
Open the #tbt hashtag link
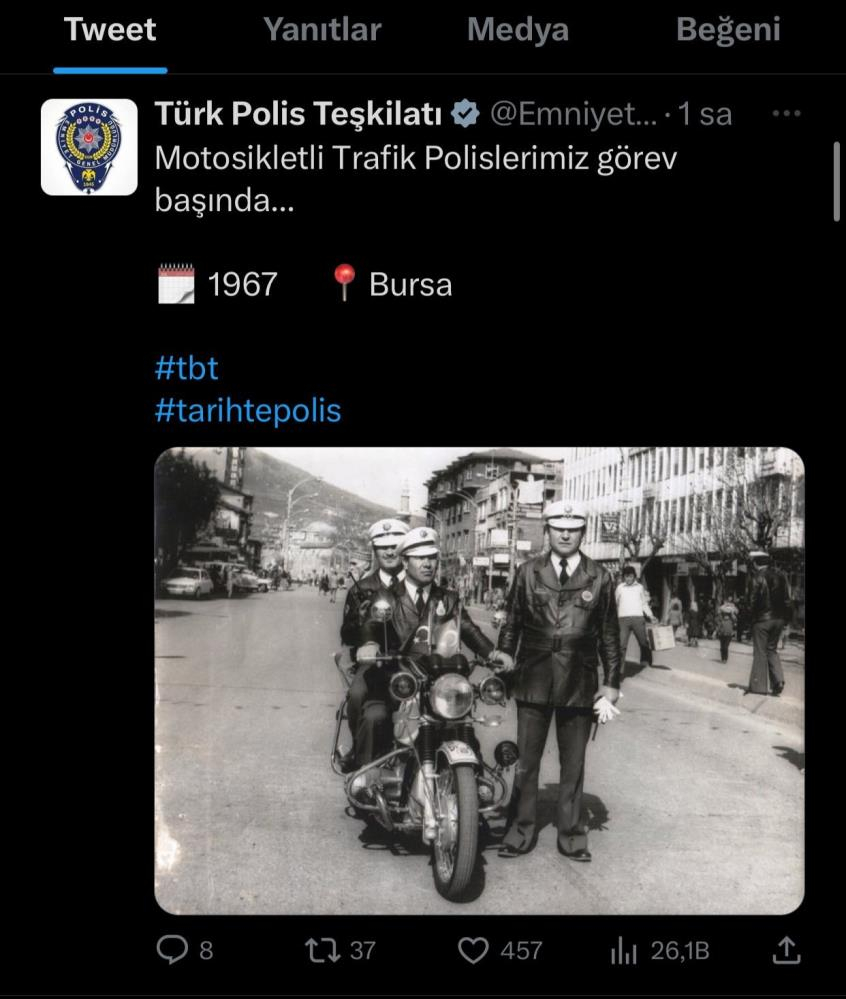(187, 368)
